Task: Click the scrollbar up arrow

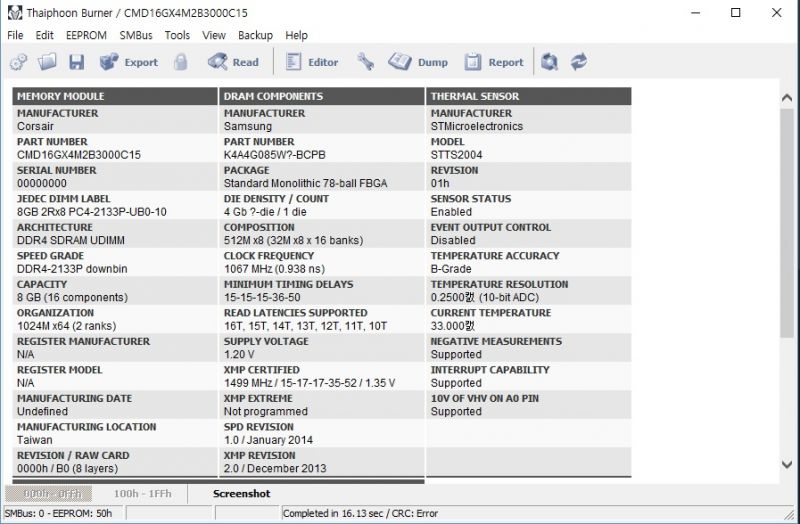Action: coord(787,97)
